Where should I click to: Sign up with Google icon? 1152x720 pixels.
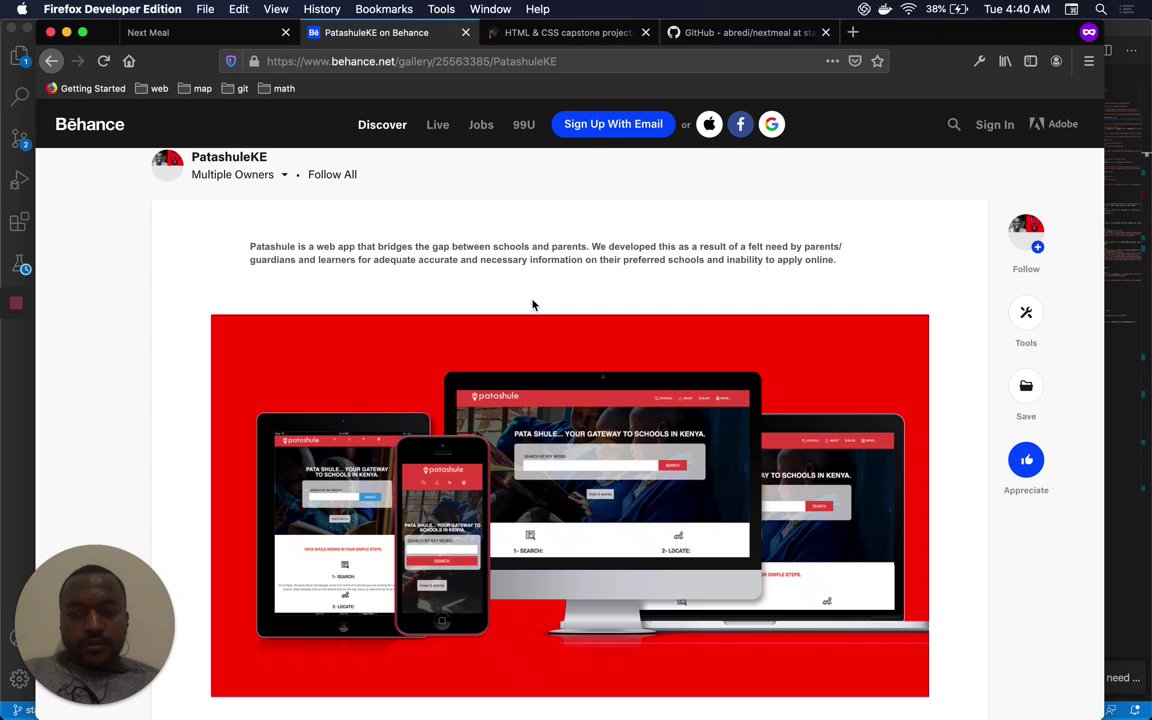click(771, 124)
